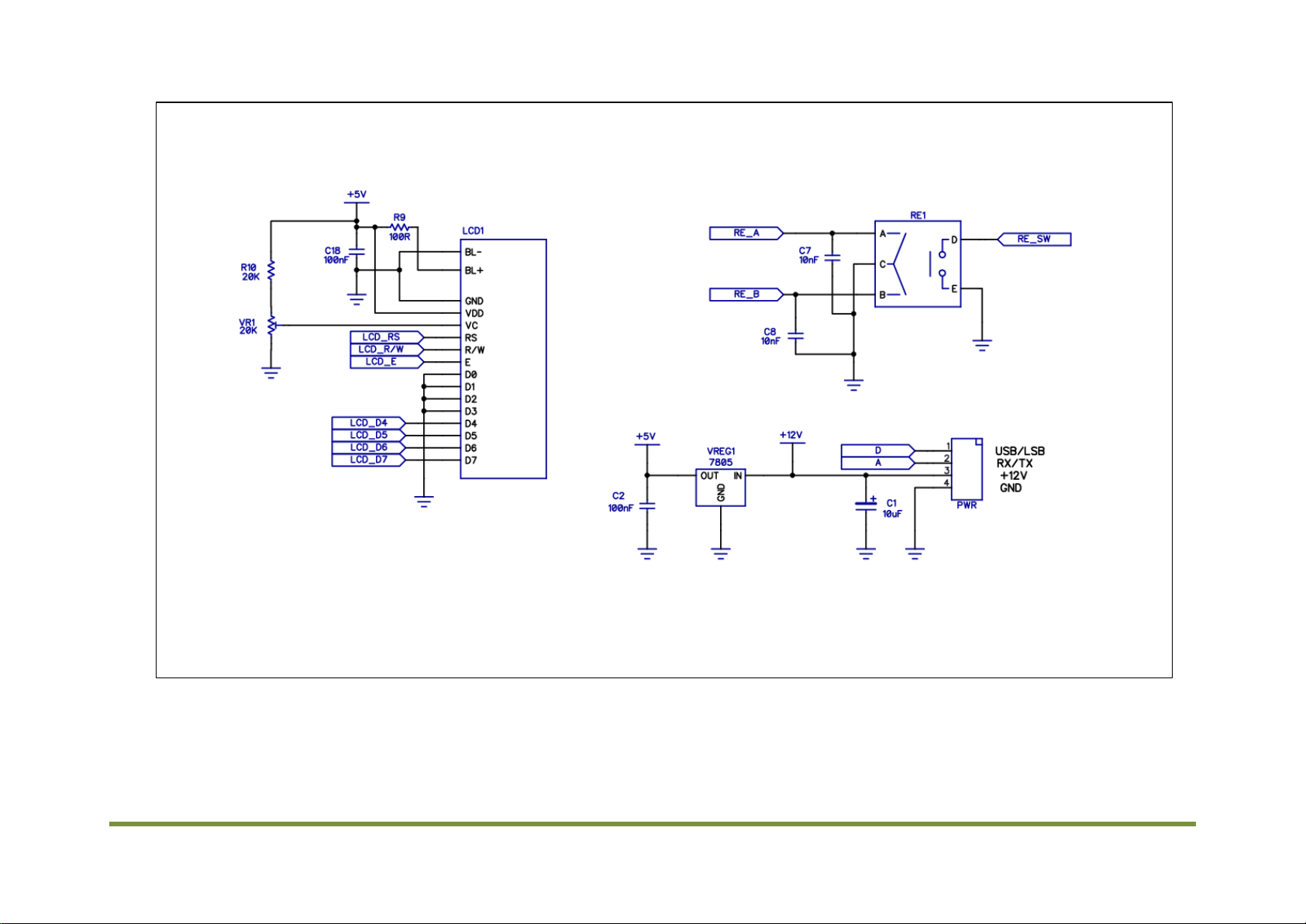Click the ground symbol below PWR pin 4

(915, 553)
